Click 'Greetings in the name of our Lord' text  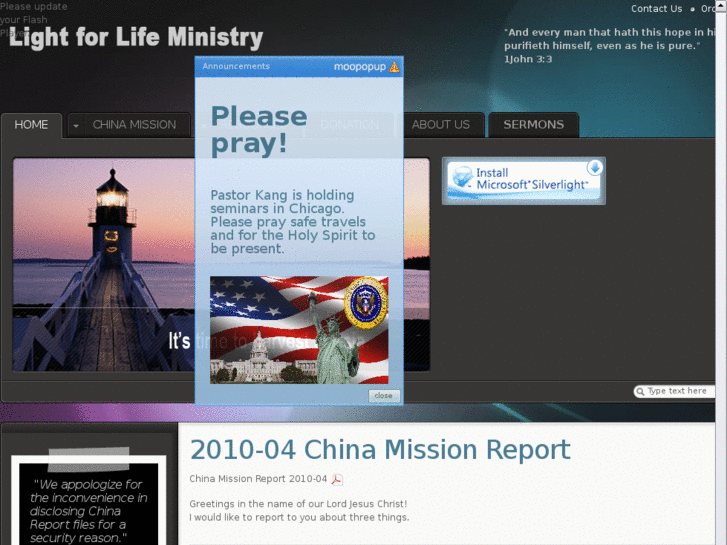click(x=298, y=504)
